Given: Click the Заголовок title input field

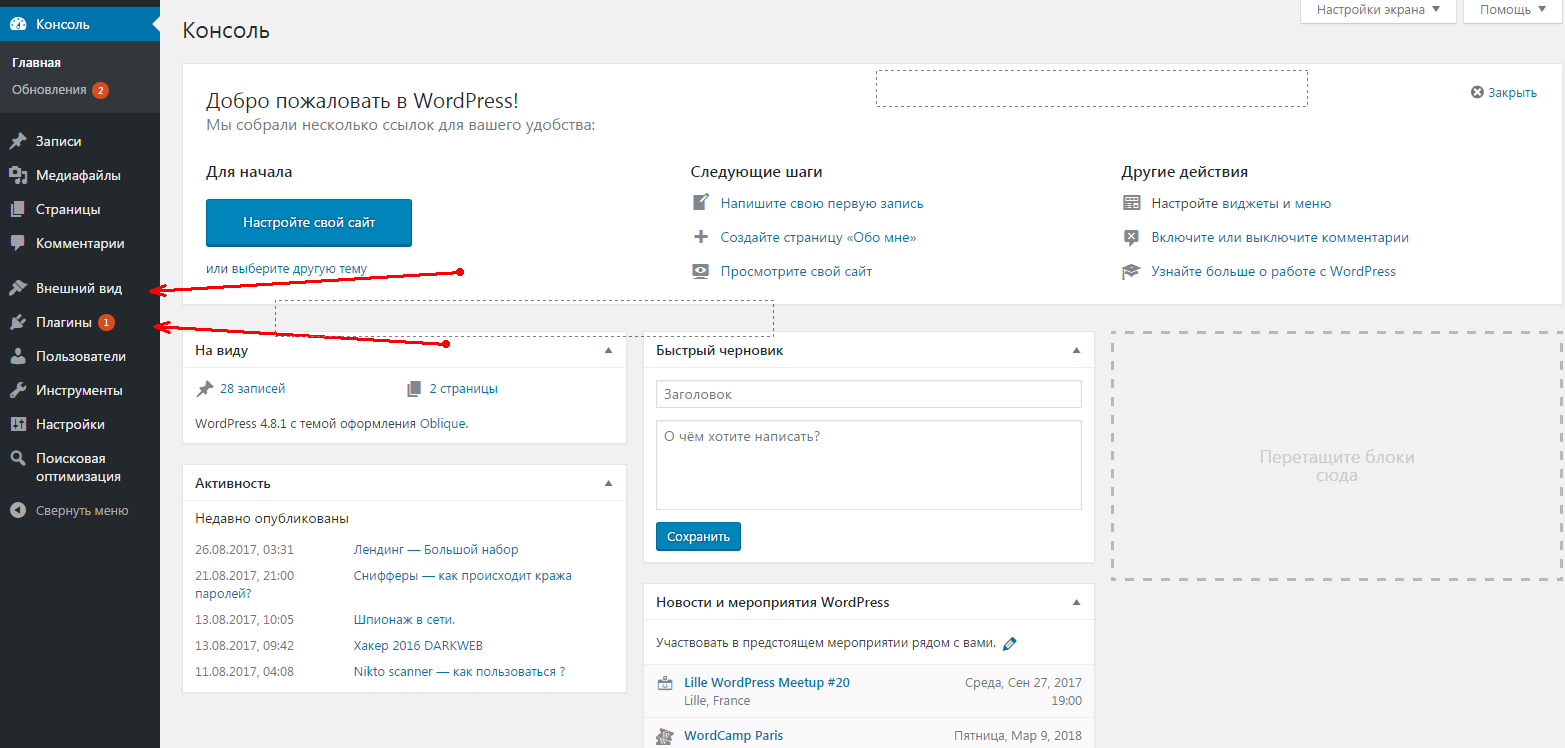Looking at the screenshot, I should (869, 394).
